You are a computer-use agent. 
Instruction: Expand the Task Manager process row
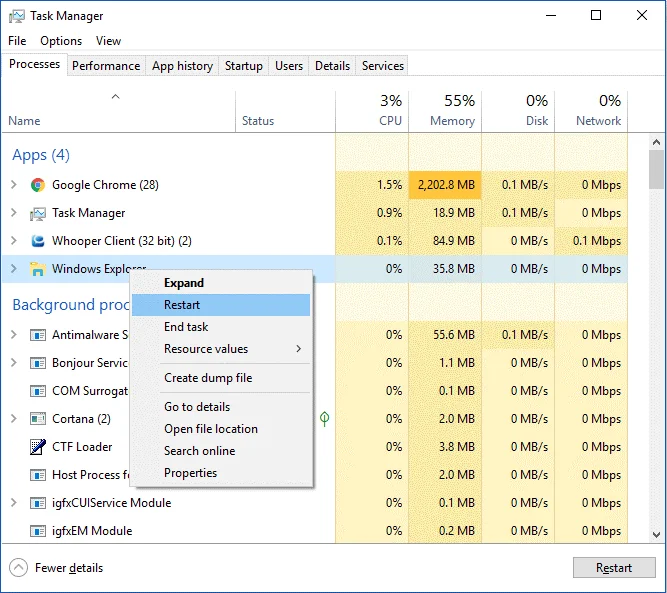[x=14, y=213]
